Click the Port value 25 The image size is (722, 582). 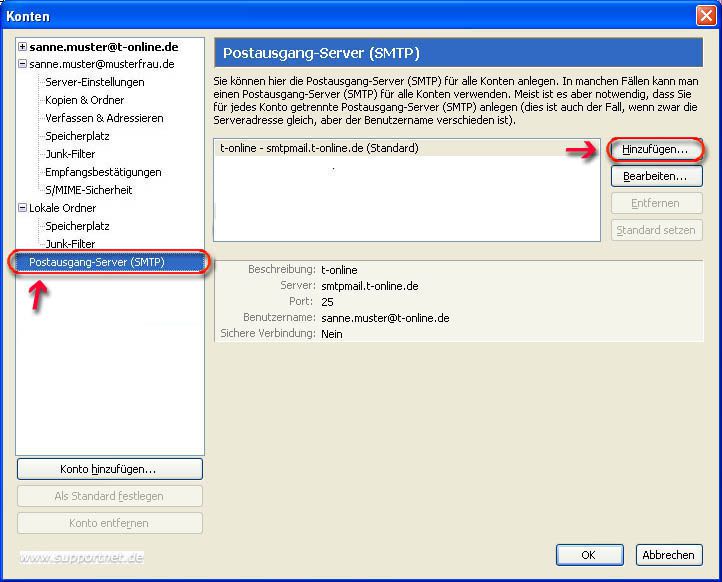(327, 302)
